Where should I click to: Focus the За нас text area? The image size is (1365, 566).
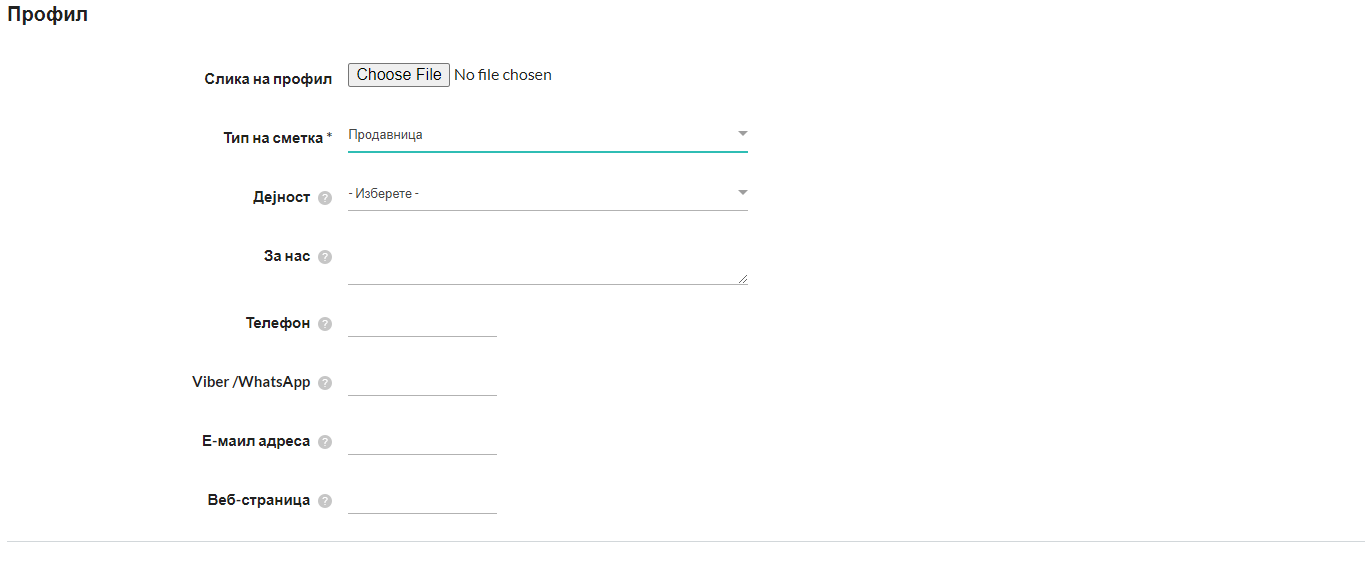(x=540, y=262)
